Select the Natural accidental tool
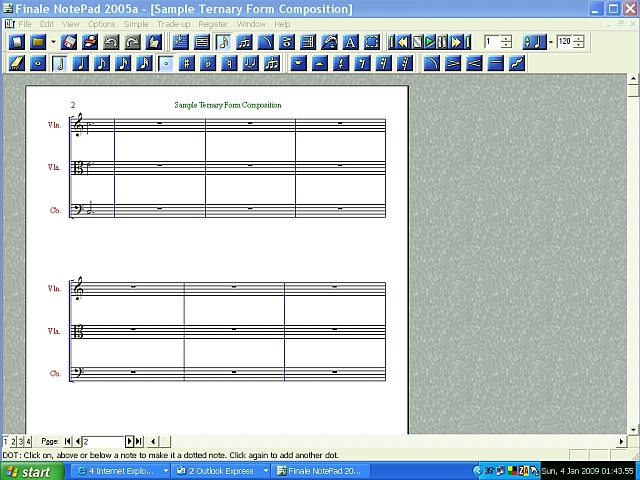Screen dimensions: 640x480 click(x=229, y=64)
